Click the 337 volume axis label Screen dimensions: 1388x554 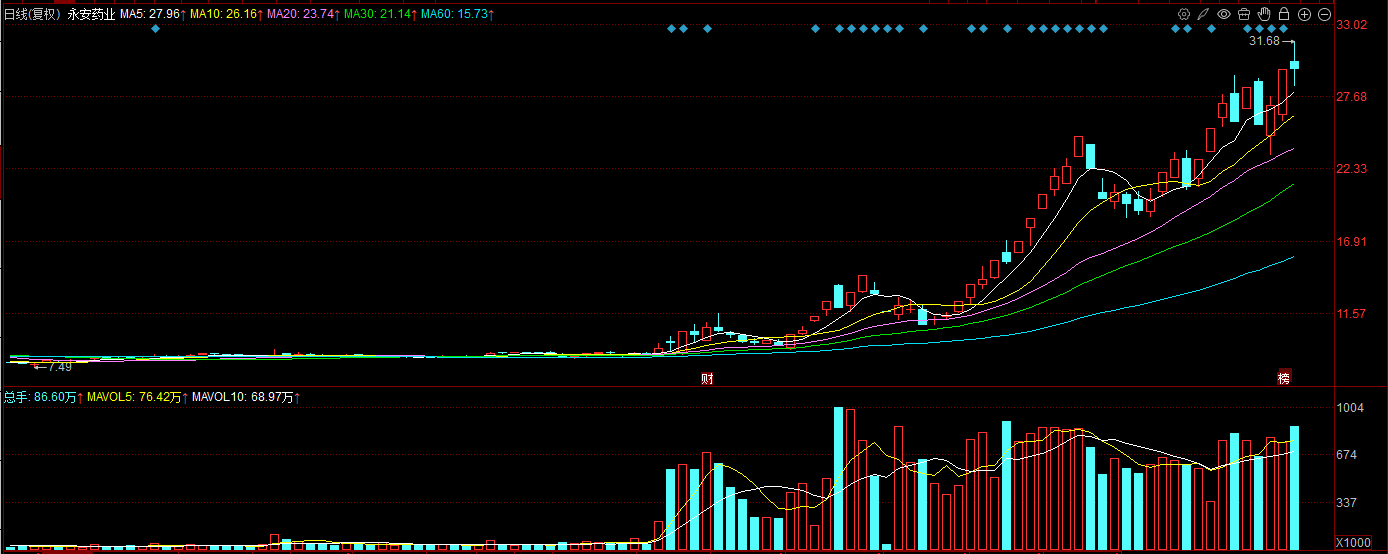click(x=1347, y=502)
